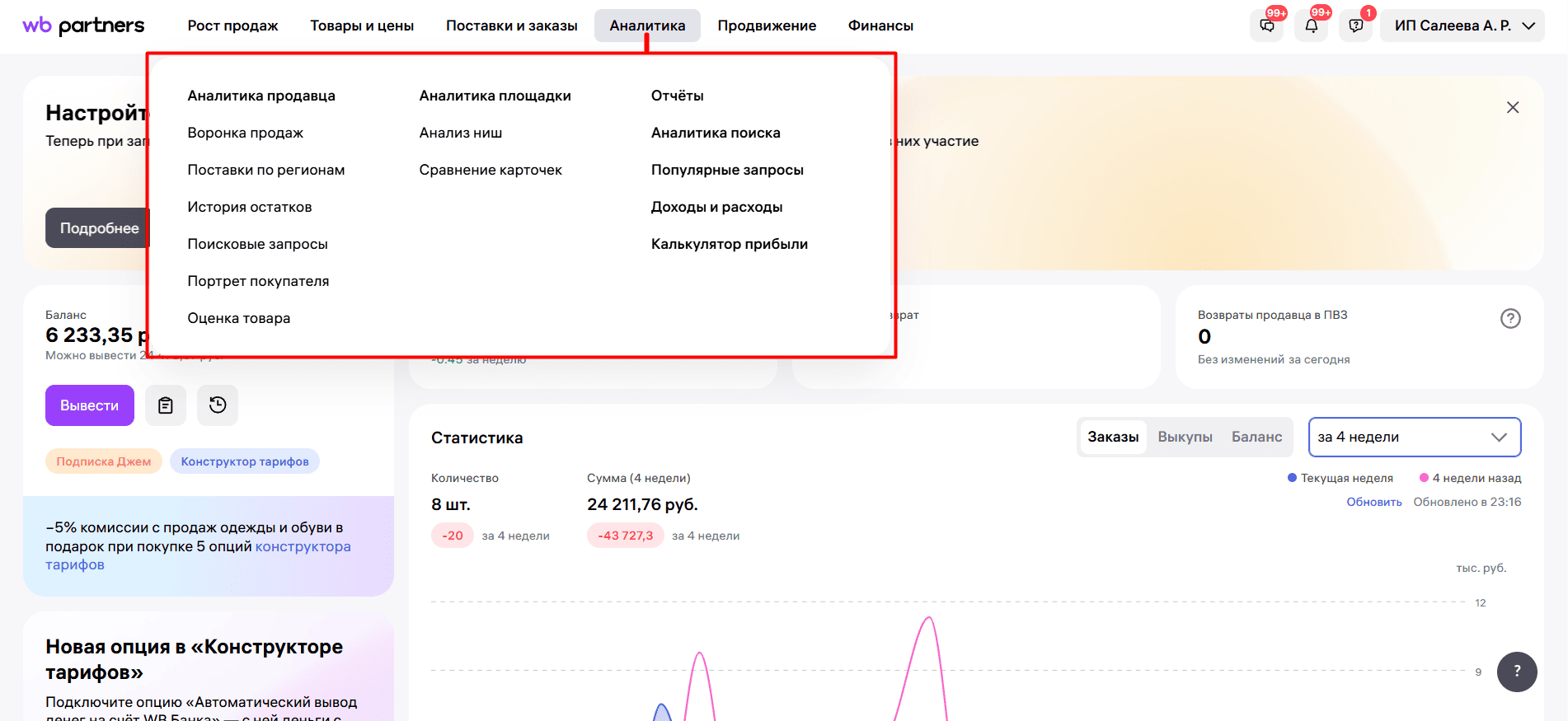Switch statistics to Баланс tab
1568x721 pixels.
pyautogui.click(x=1257, y=437)
